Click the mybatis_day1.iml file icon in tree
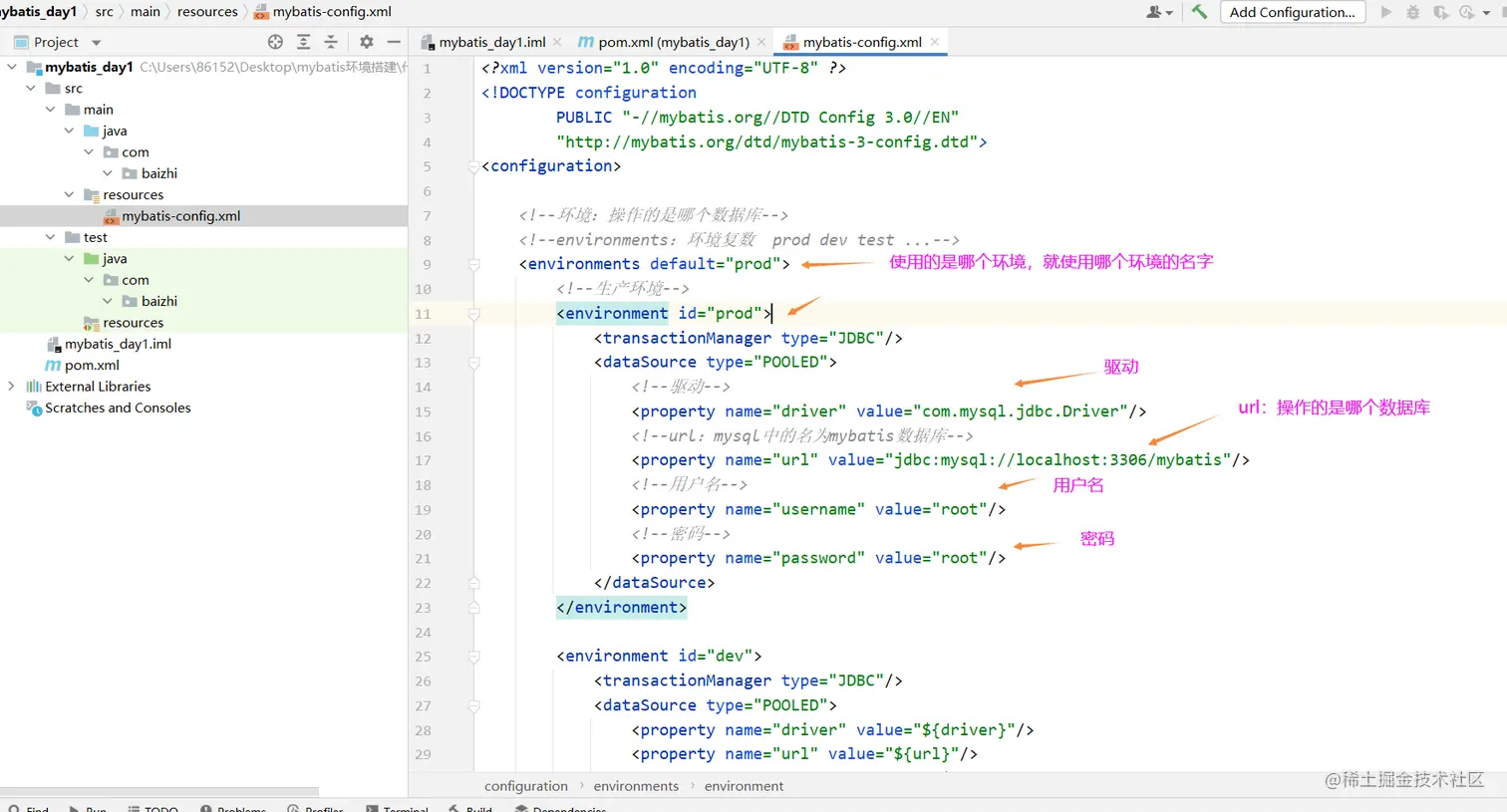The image size is (1507, 812). pyautogui.click(x=54, y=344)
